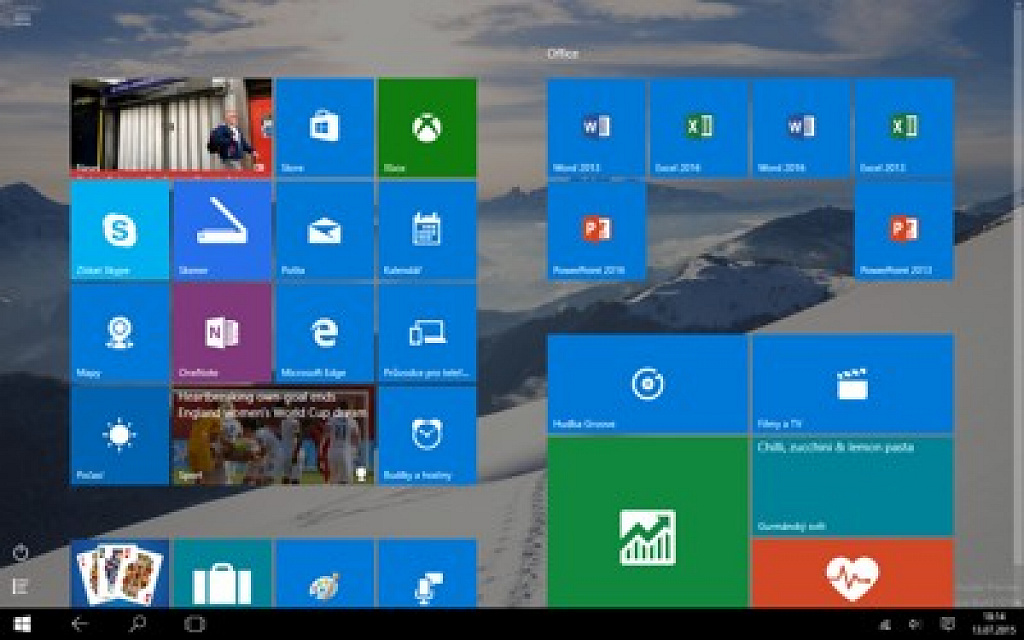
Task: Open the taskbar search magnifier
Action: click(137, 624)
